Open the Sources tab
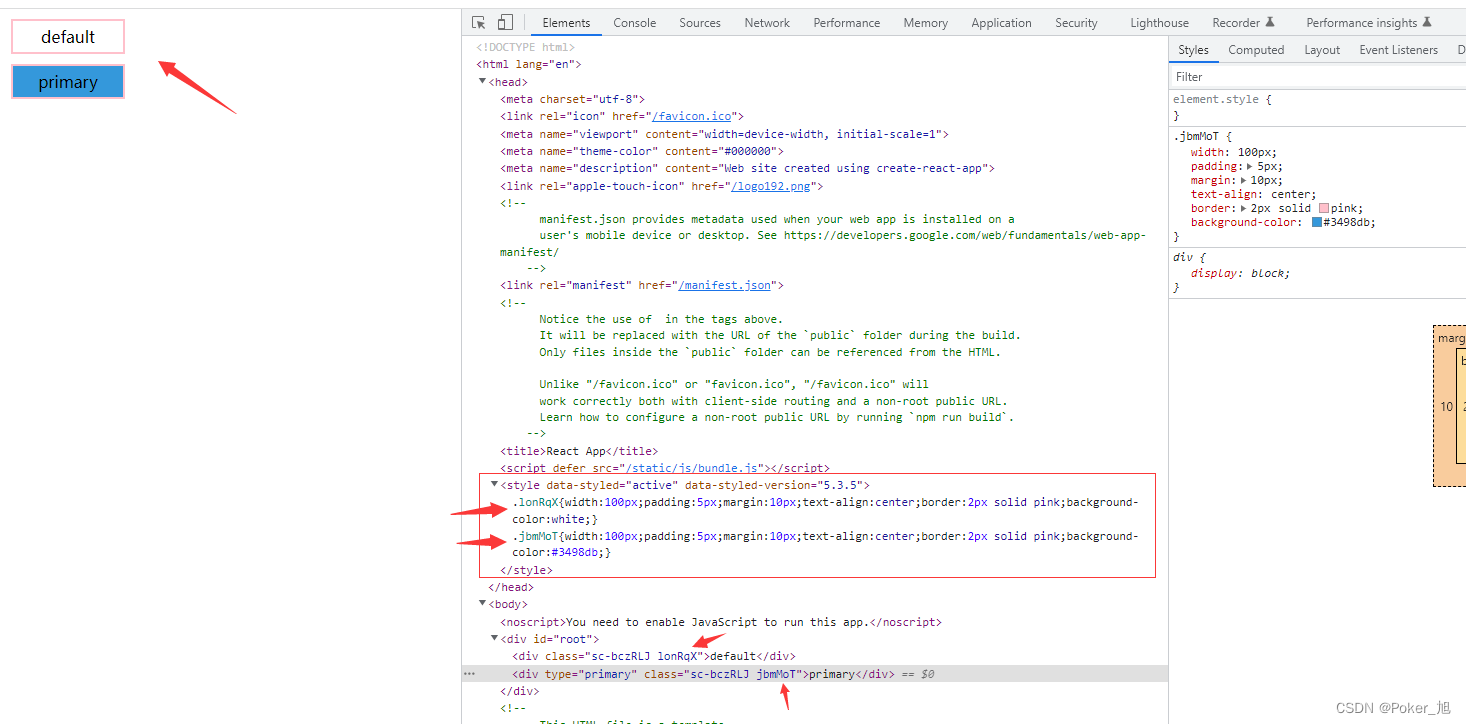Screen dimensions: 1466x724 point(700,22)
